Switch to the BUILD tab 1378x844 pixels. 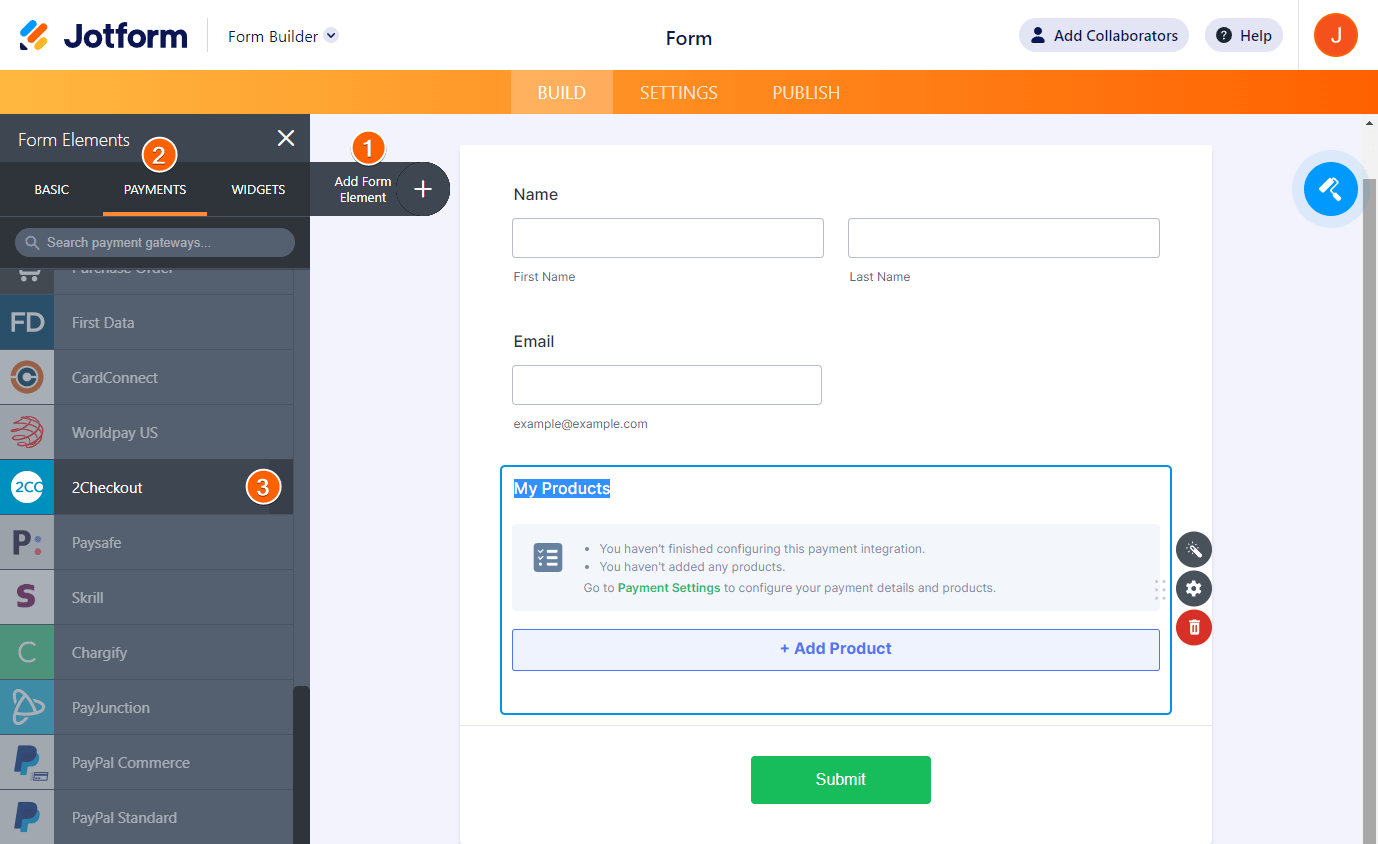pyautogui.click(x=562, y=92)
